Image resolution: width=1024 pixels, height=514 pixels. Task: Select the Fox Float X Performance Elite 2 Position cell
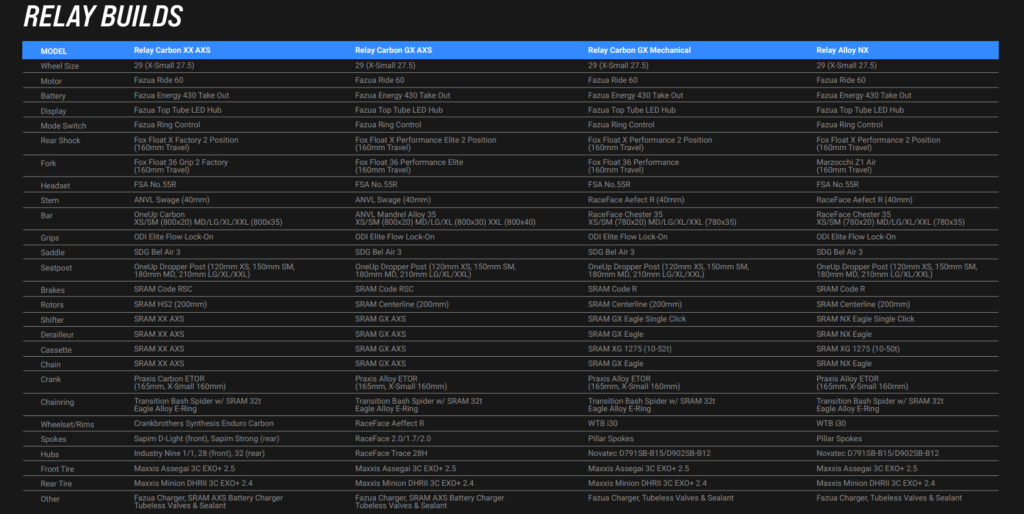426,144
